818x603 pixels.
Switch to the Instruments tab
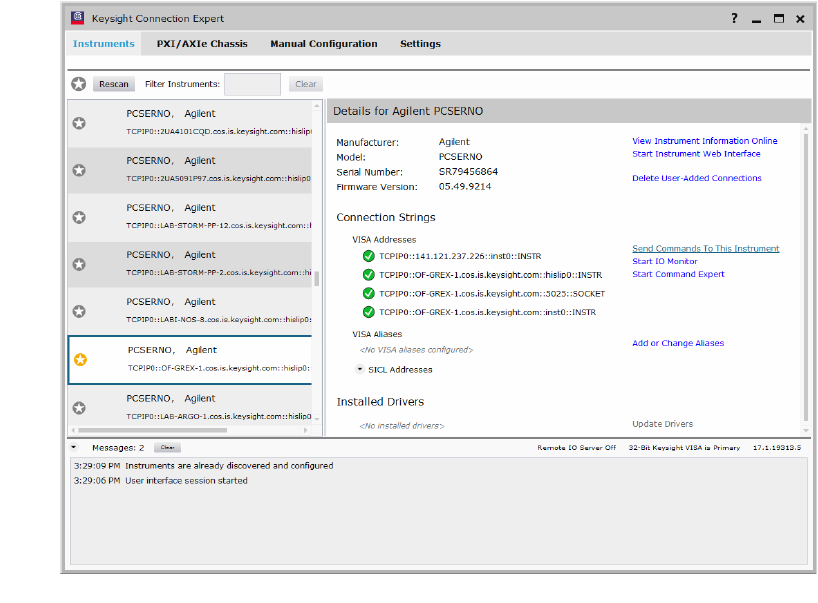point(103,44)
